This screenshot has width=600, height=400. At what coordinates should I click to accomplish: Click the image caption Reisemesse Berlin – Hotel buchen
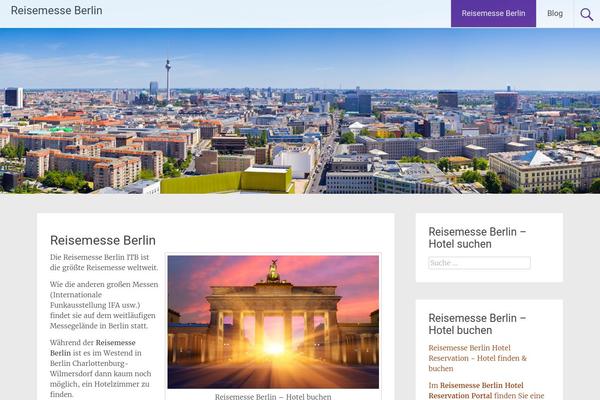coord(273,396)
